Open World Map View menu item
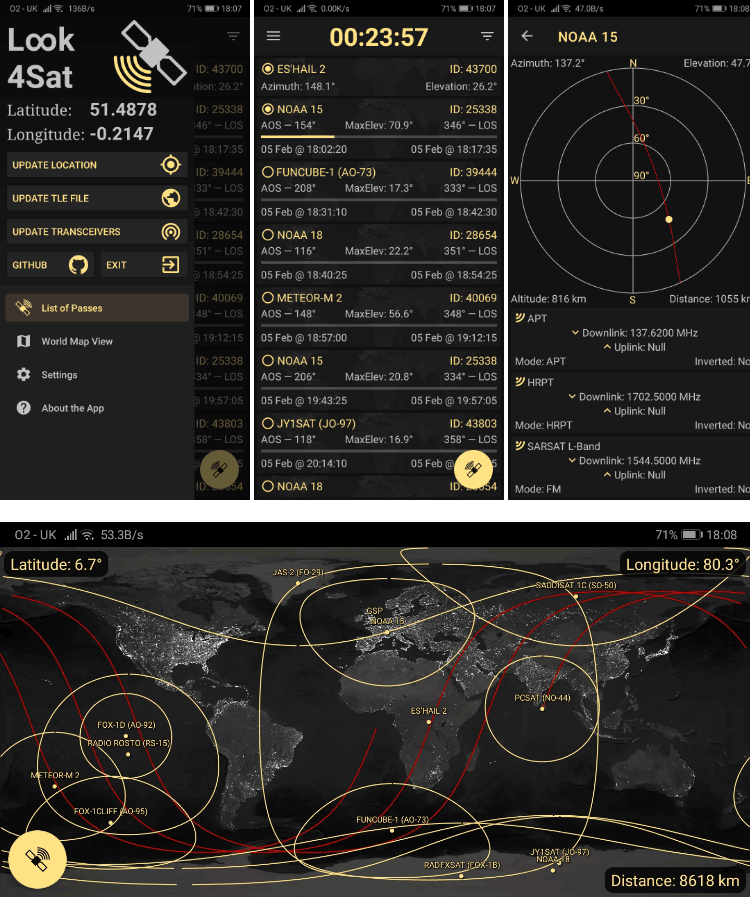750x897 pixels. coord(97,341)
